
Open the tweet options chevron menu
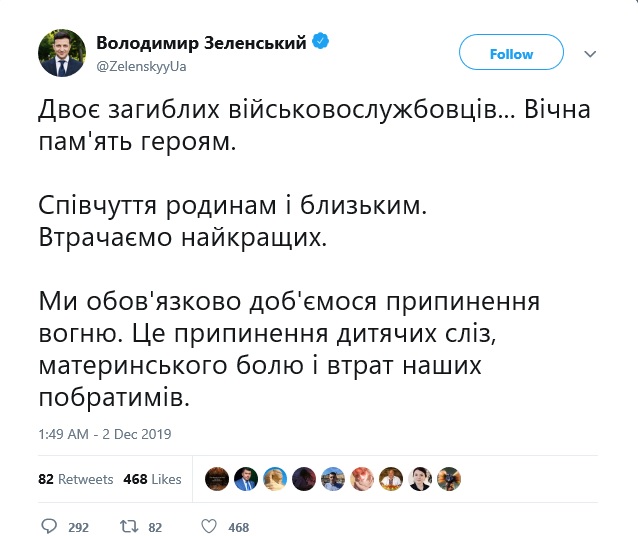tap(590, 54)
